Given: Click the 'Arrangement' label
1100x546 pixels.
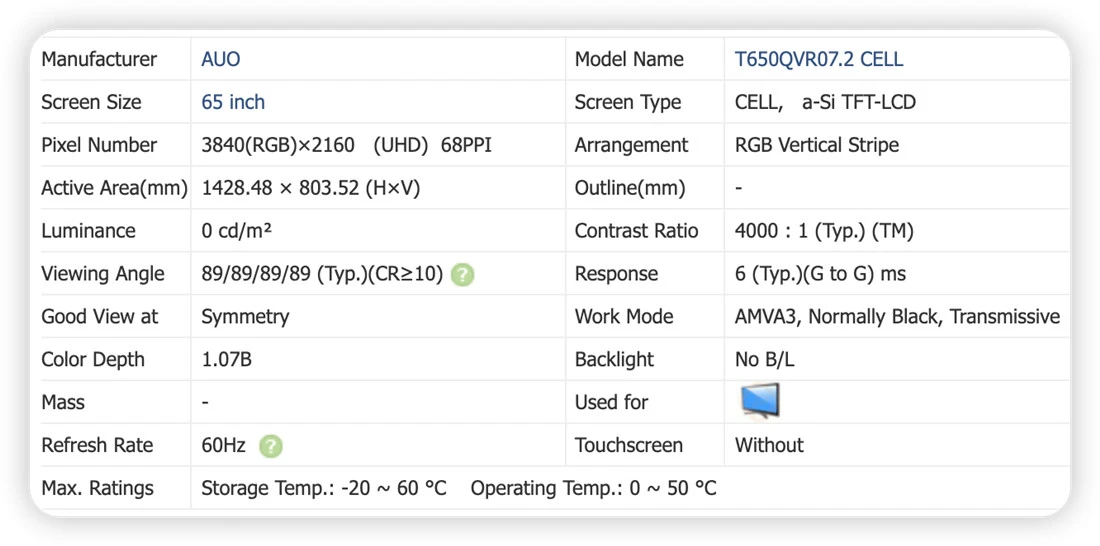Looking at the screenshot, I should coord(631,146).
